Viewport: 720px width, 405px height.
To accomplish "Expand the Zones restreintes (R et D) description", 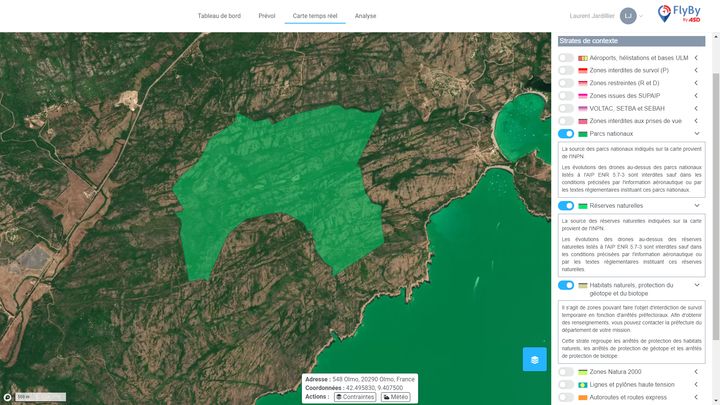I will [x=697, y=83].
